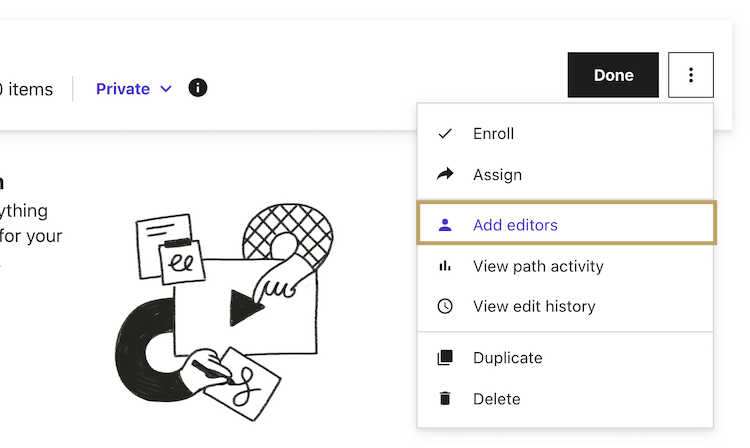Select the Enroll menu option

coord(494,134)
